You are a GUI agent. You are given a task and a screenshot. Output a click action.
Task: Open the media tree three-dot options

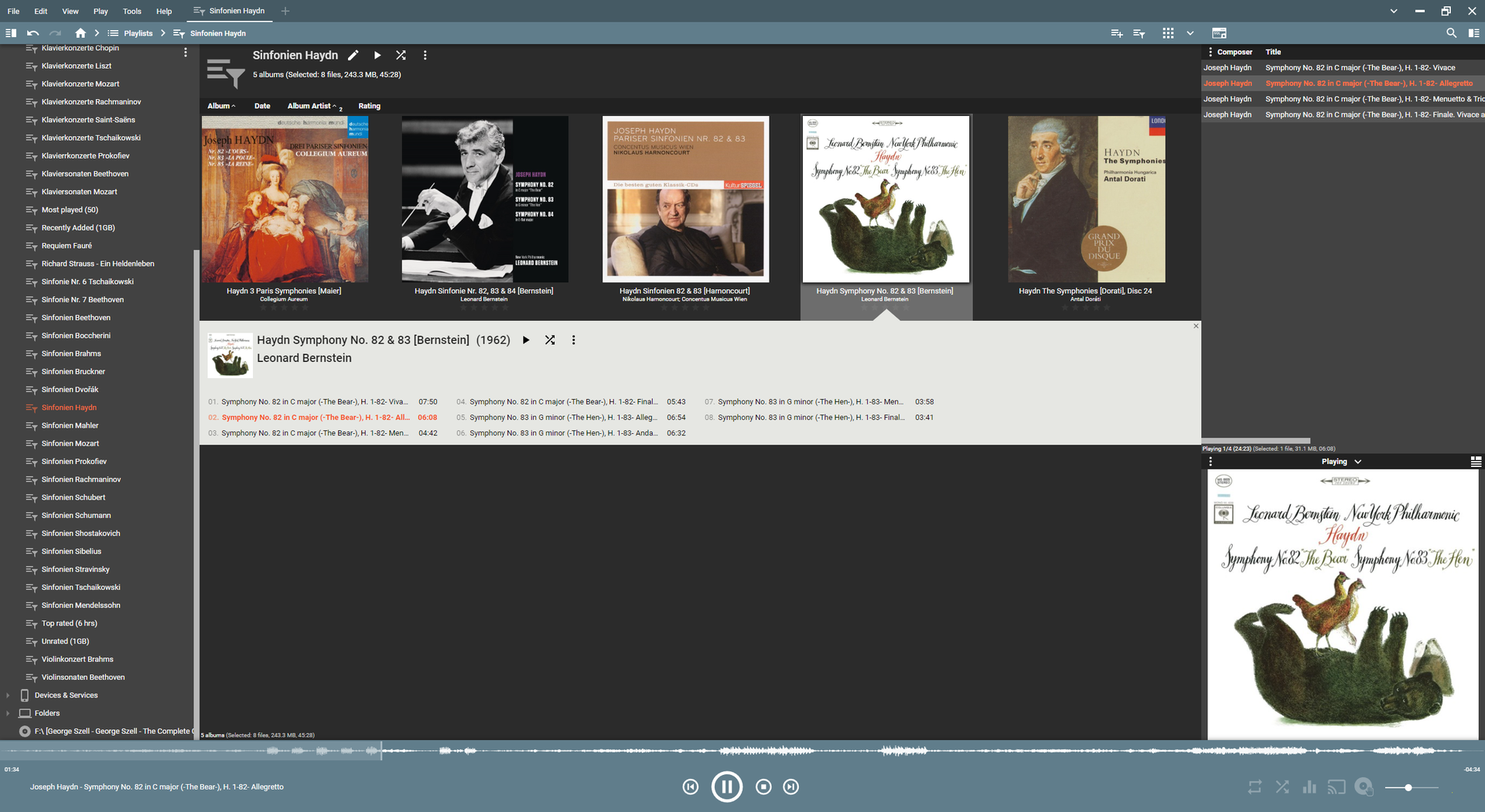[x=185, y=52]
